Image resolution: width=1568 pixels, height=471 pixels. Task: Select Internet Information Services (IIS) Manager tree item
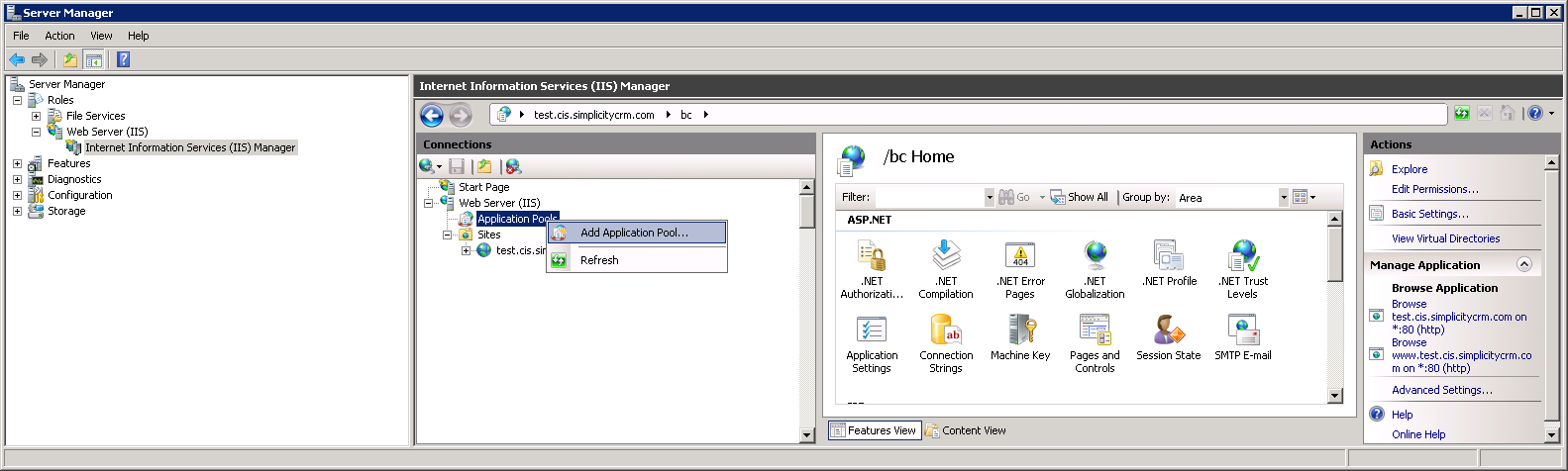tap(190, 147)
